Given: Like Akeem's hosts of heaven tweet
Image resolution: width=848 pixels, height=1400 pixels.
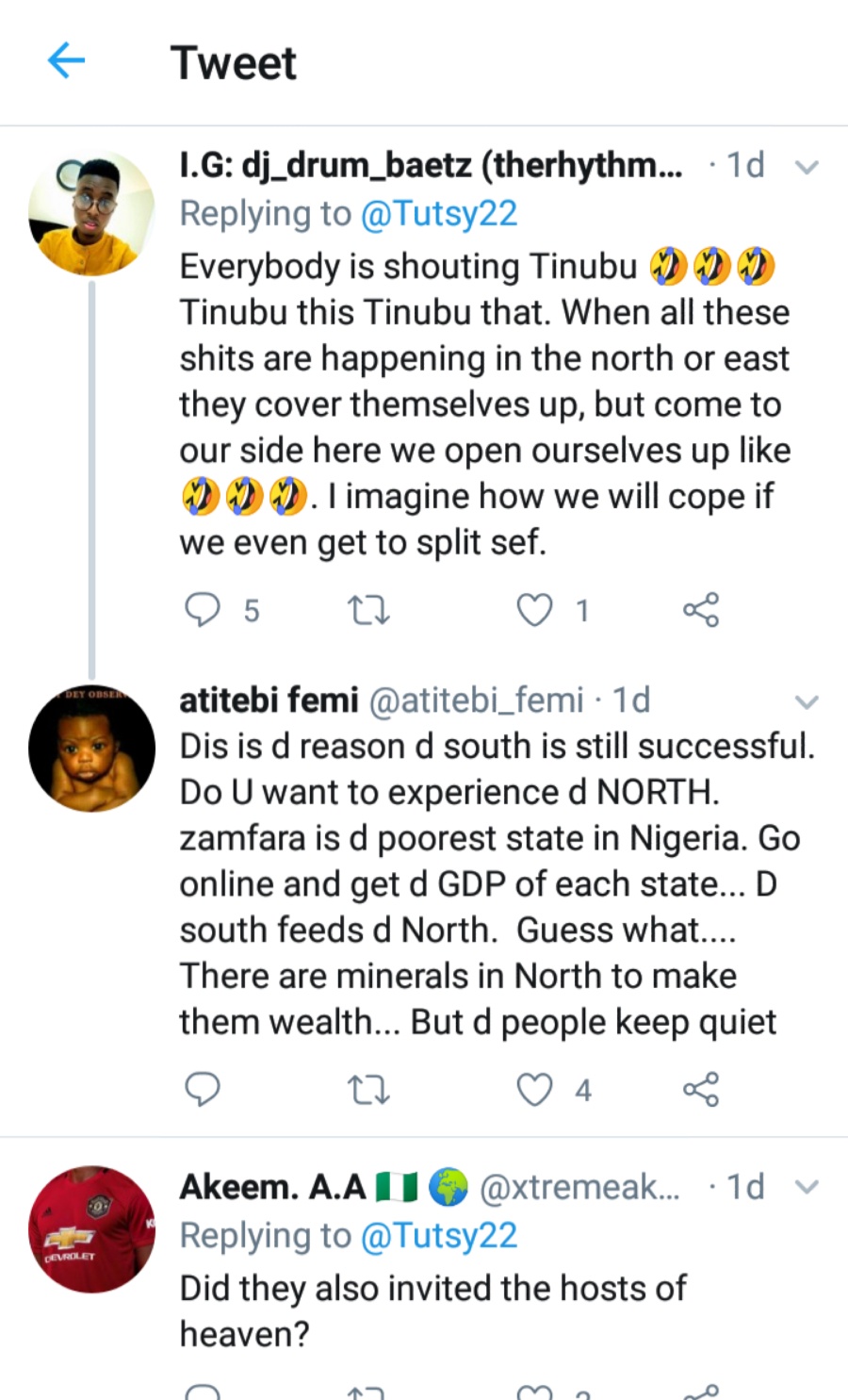Looking at the screenshot, I should [535, 1393].
